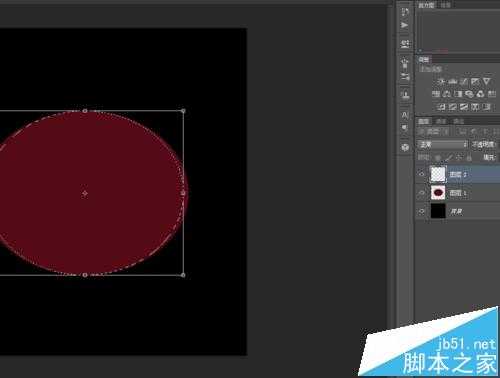Switch to the 路径 paths tab

pyautogui.click(x=458, y=121)
